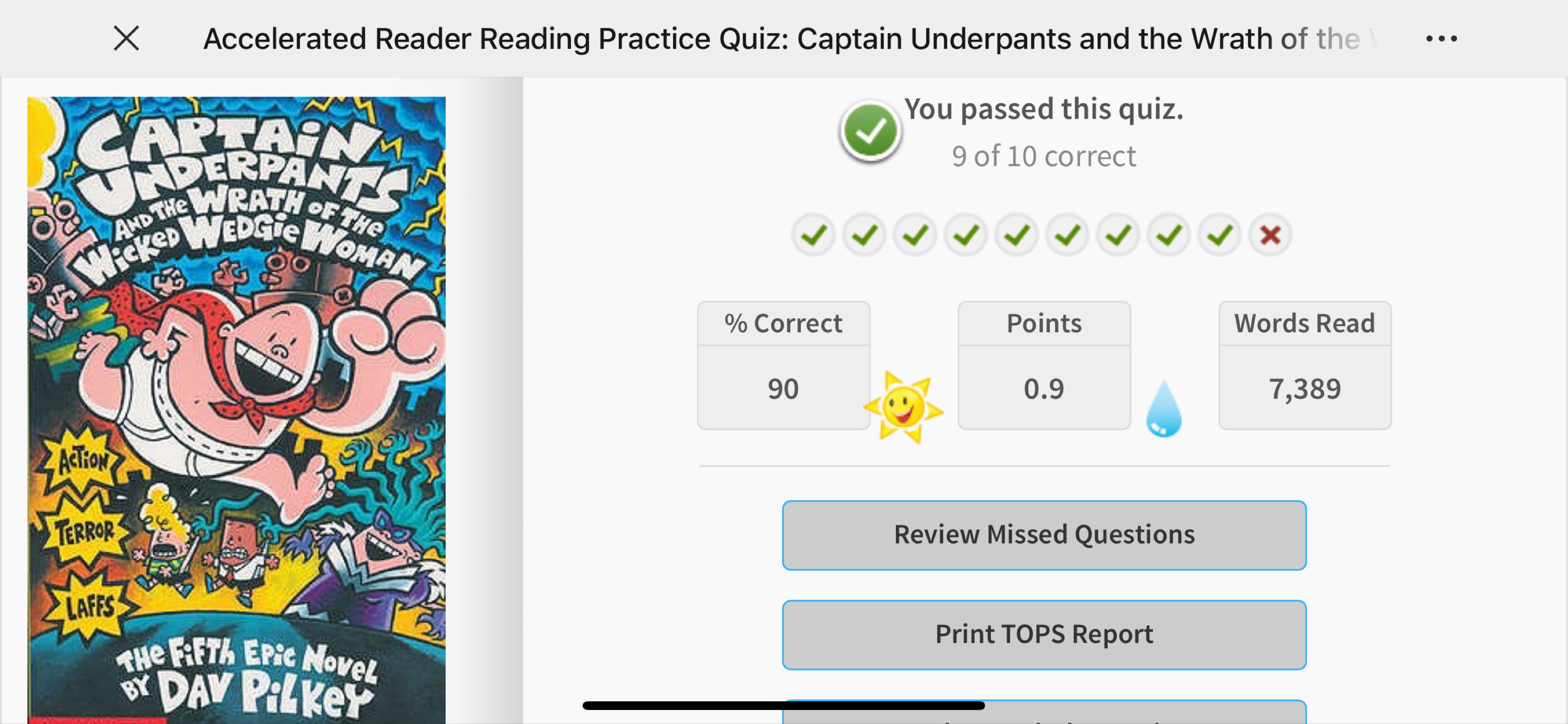Tap the Words Read count box
The width and height of the screenshot is (1568, 724).
[1304, 365]
